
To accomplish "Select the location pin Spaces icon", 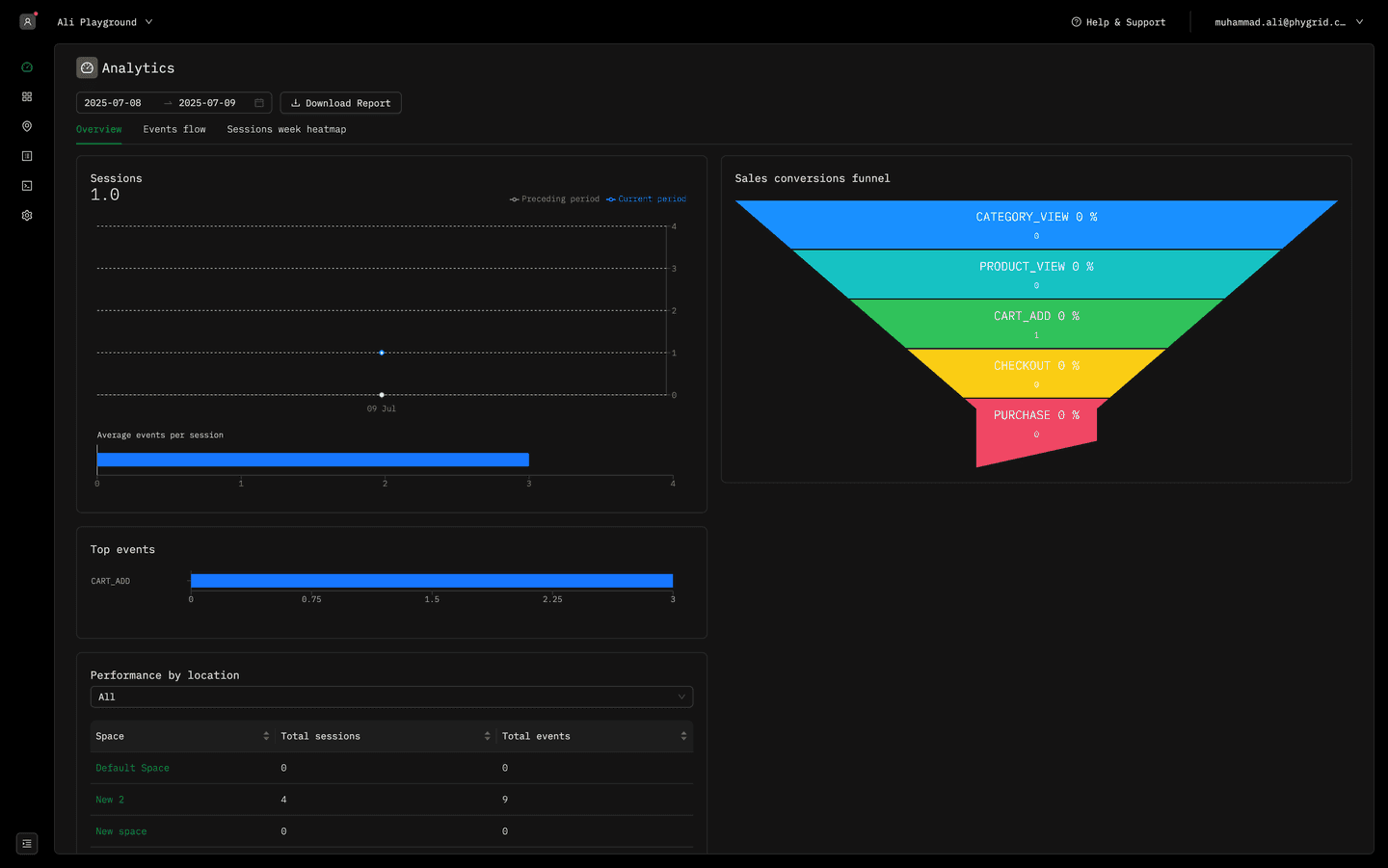I will tap(26, 126).
